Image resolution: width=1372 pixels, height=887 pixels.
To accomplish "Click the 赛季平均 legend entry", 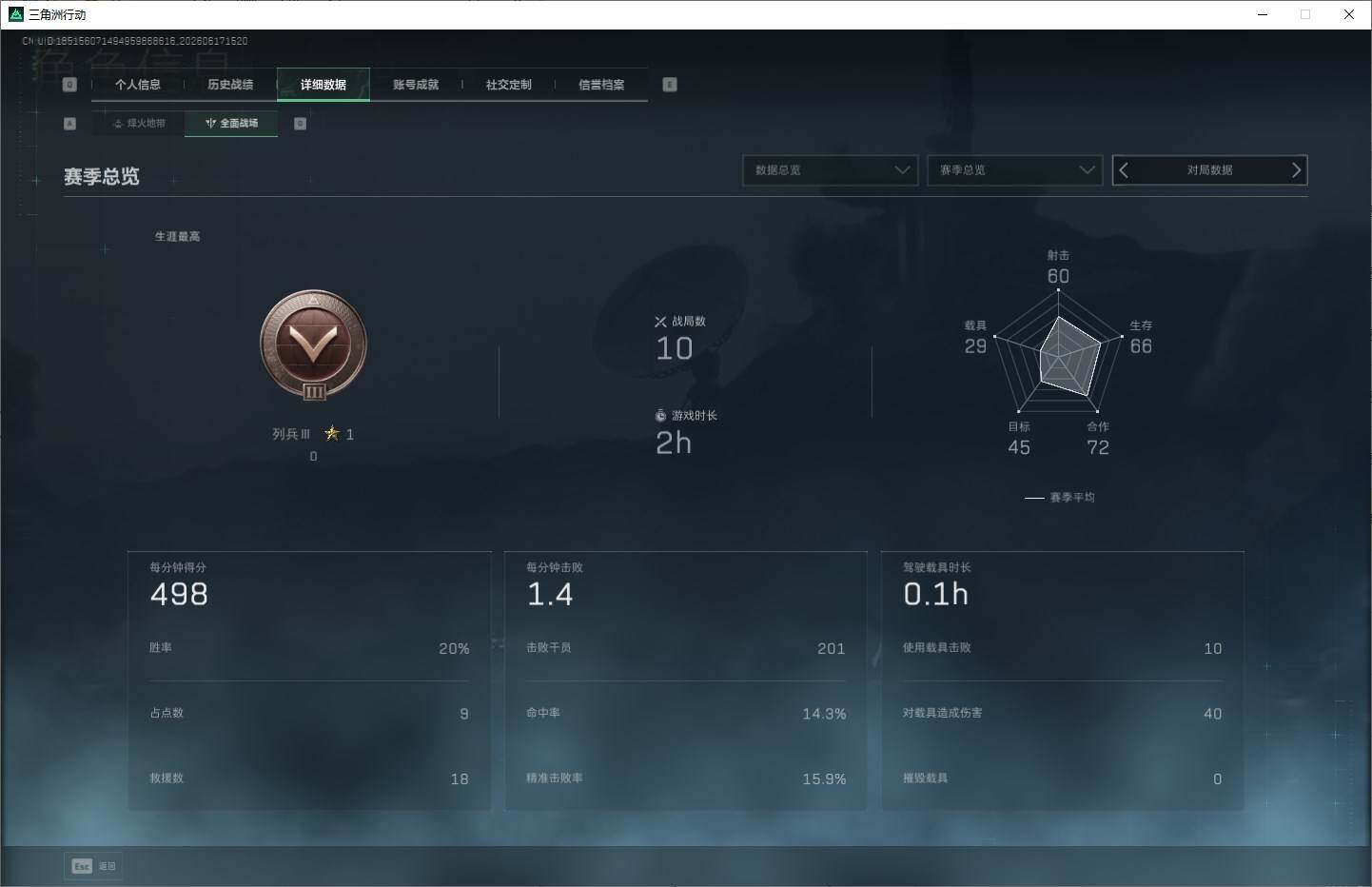I will coord(1060,498).
